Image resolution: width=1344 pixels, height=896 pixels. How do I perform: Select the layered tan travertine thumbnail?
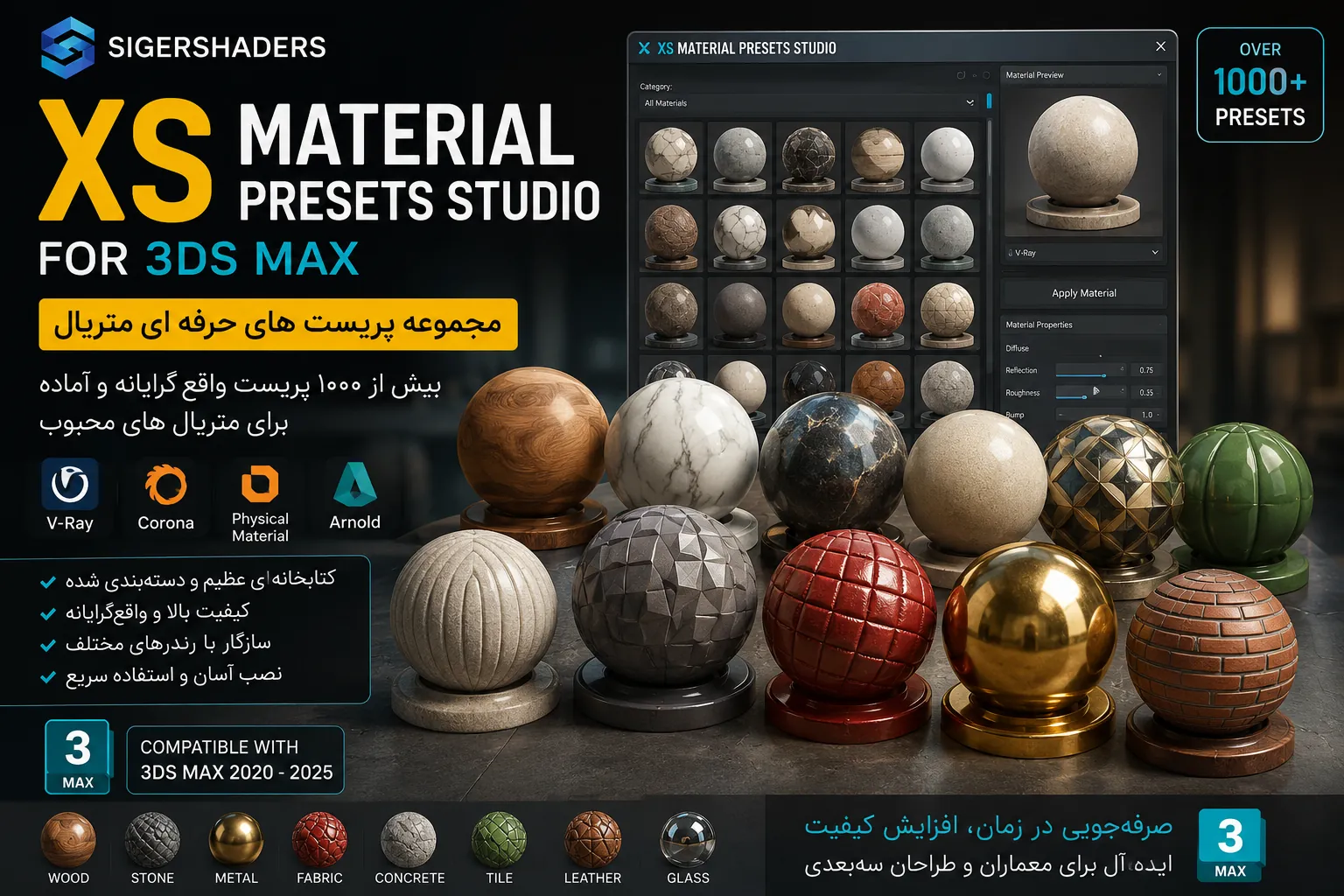coord(878,157)
